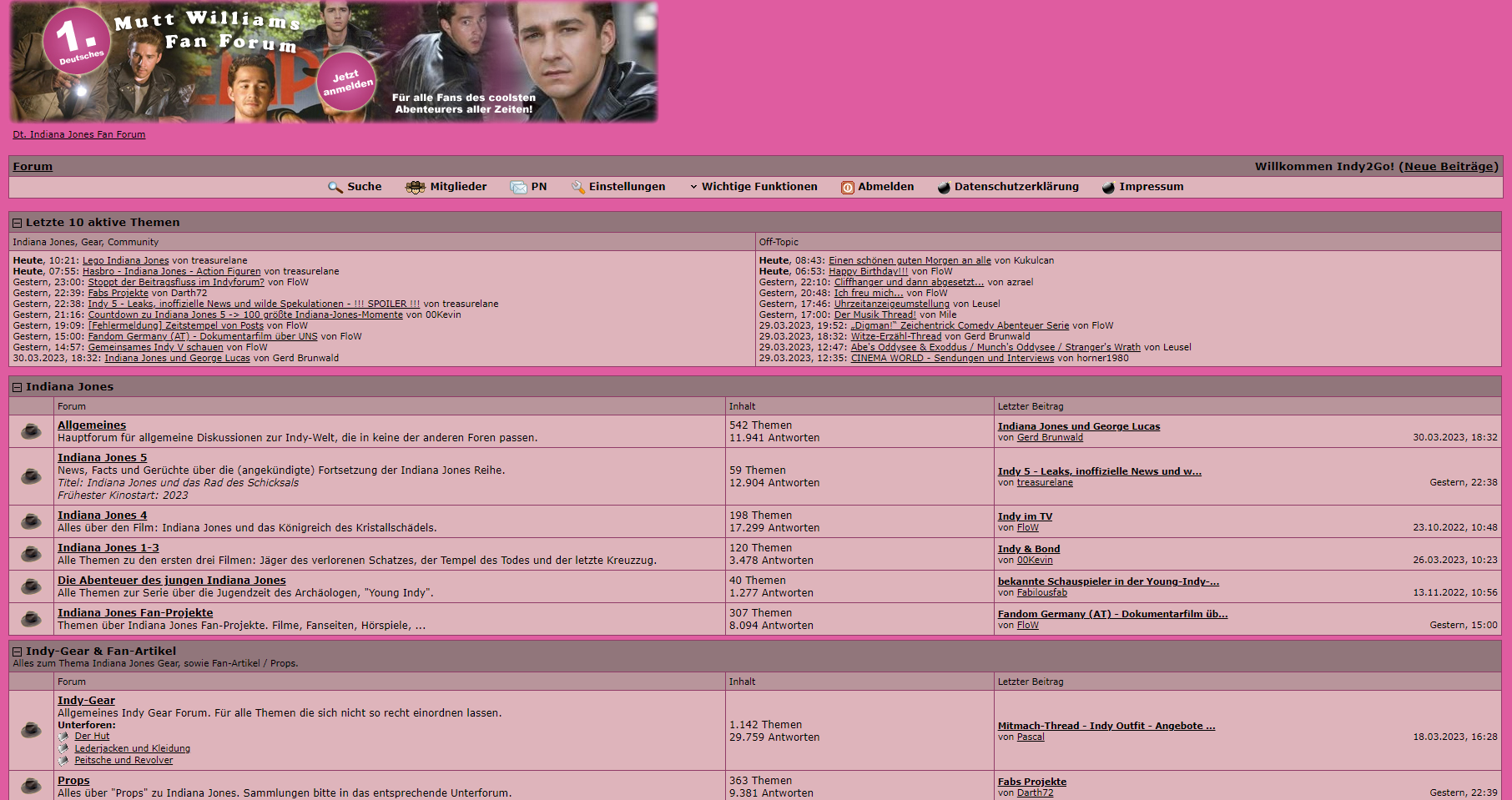The image size is (1512, 800).
Task: Open Neue Beiträge link
Action: pos(1449,167)
